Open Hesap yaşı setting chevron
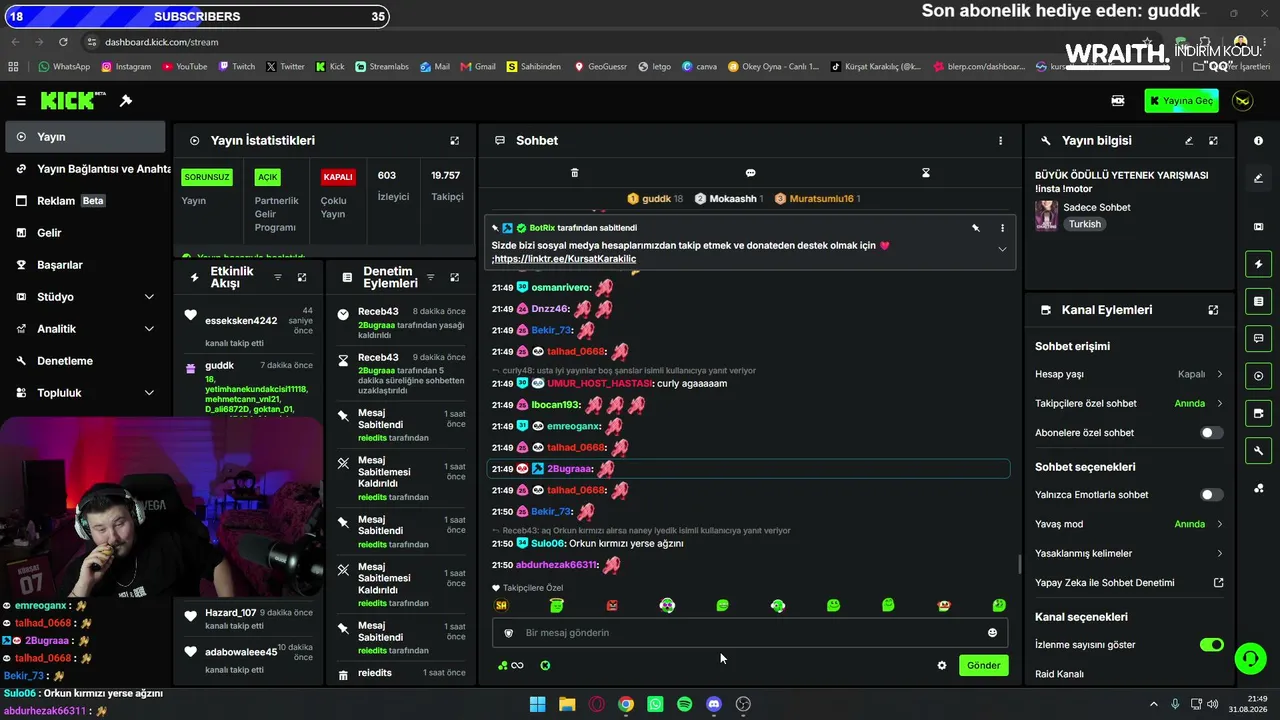 pos(1220,374)
